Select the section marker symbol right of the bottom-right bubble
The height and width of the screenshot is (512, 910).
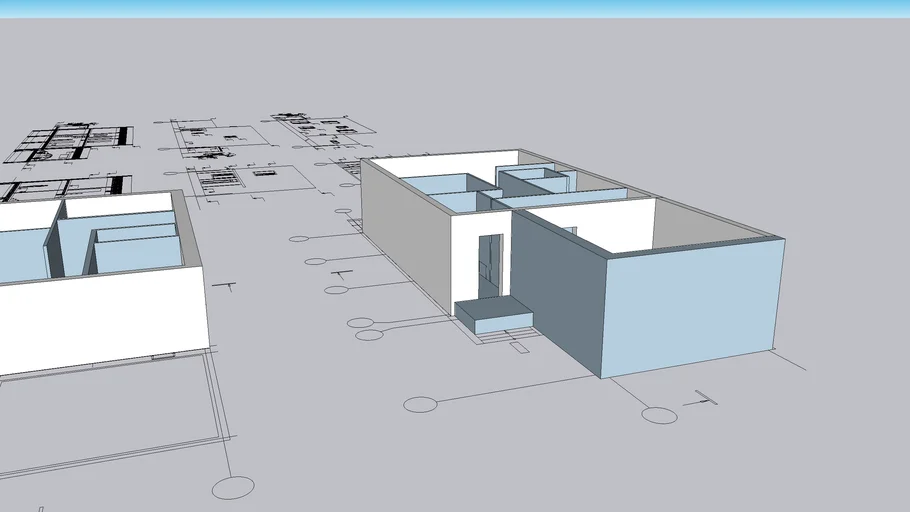[x=704, y=398]
